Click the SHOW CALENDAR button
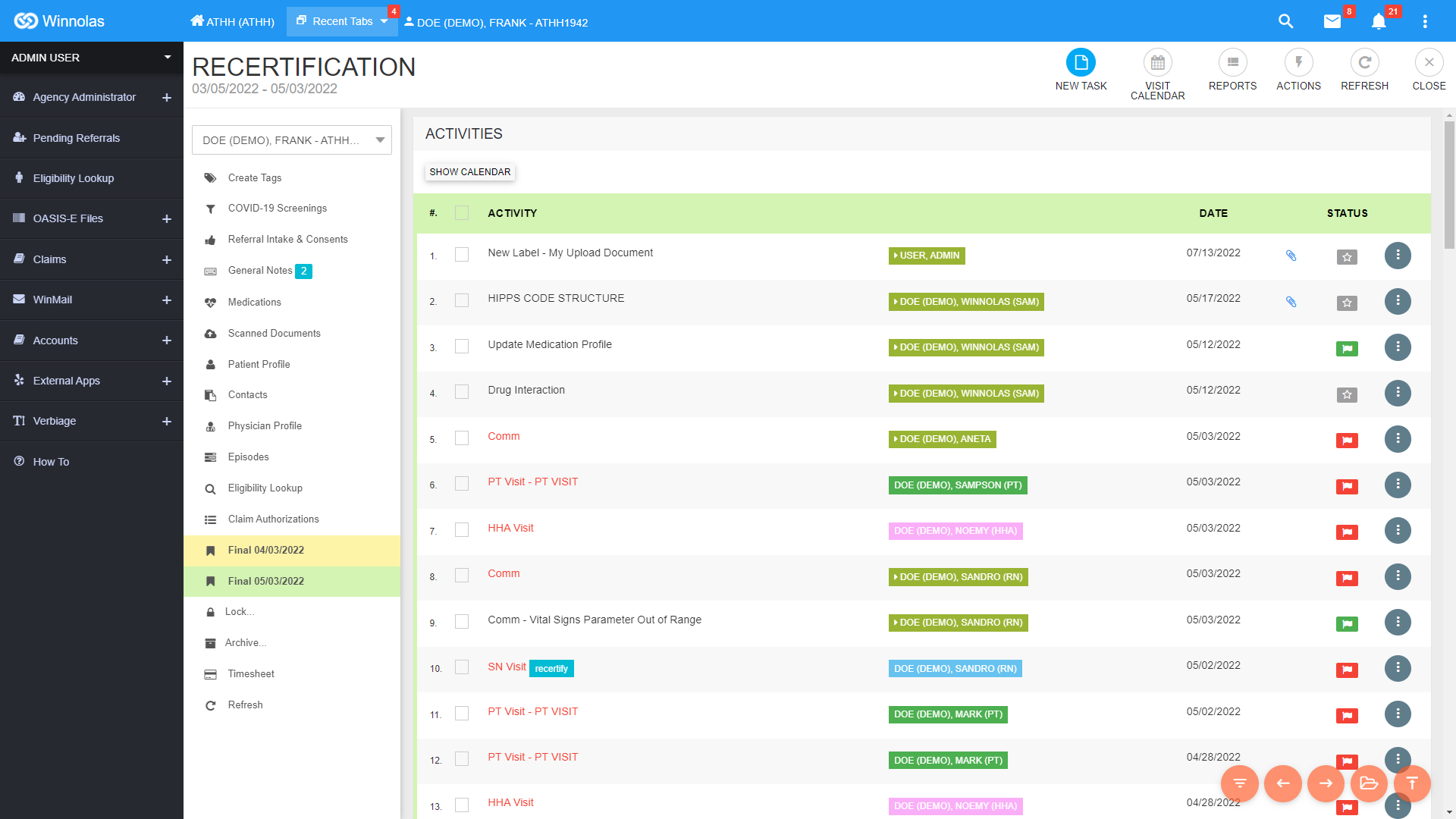This screenshot has height=819, width=1456. tap(469, 172)
